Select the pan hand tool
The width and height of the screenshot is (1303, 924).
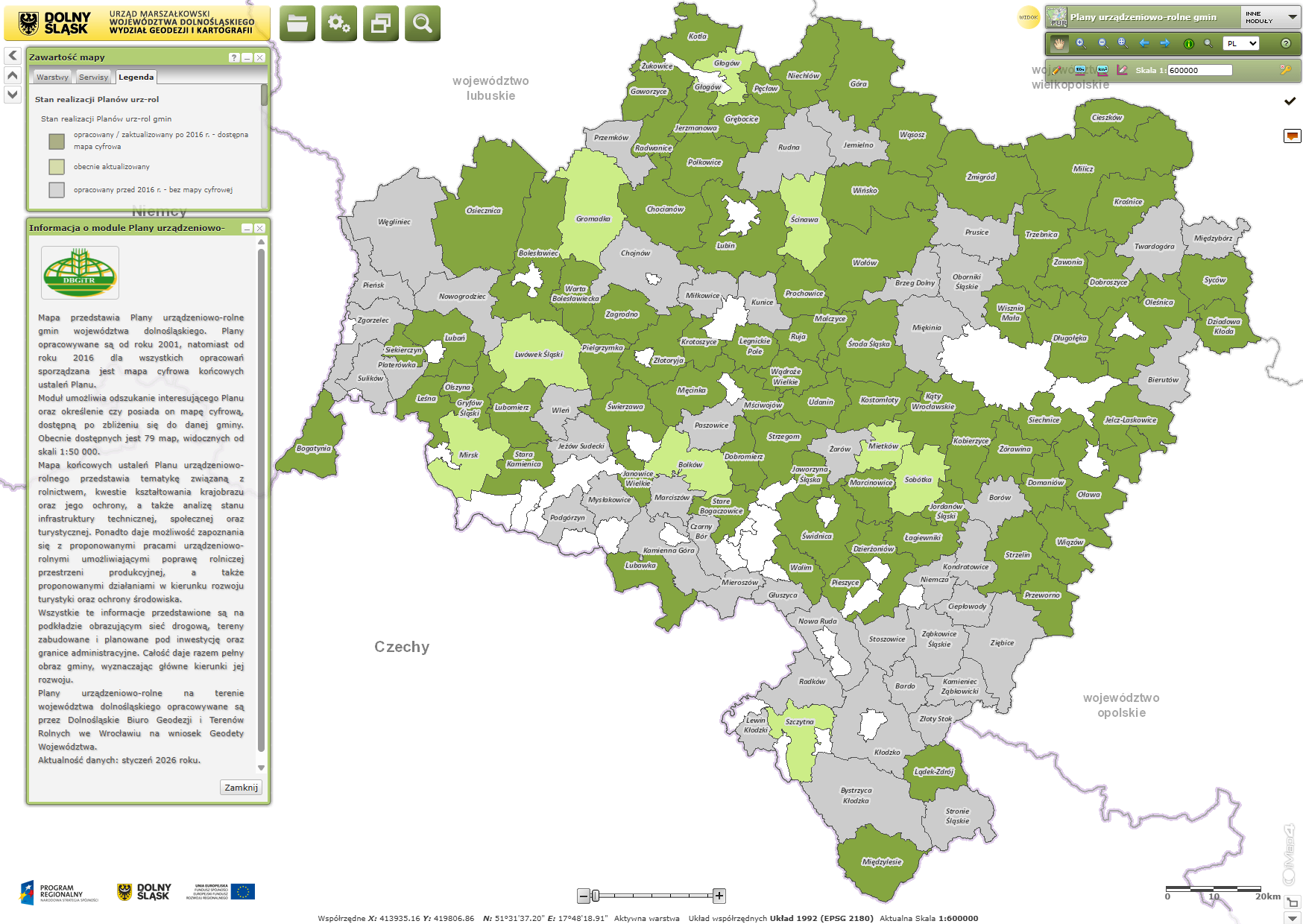[1059, 44]
